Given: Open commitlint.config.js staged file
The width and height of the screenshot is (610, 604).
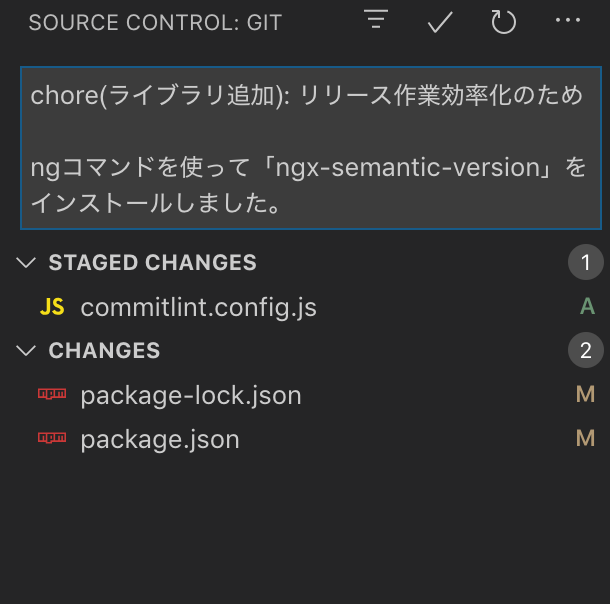Looking at the screenshot, I should 198,307.
